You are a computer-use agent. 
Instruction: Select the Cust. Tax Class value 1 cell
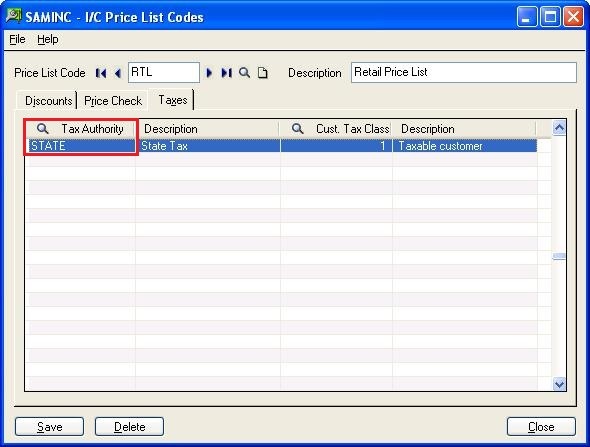(x=337, y=146)
